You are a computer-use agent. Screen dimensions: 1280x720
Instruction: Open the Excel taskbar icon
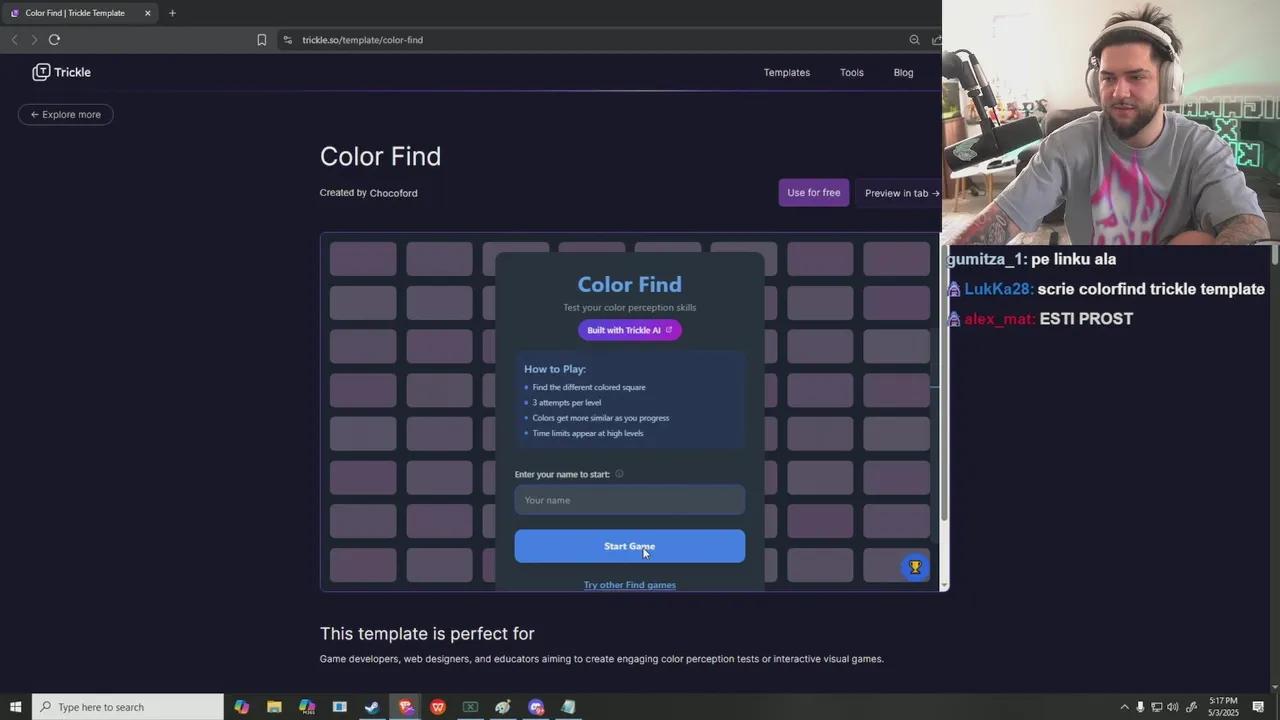(470, 707)
